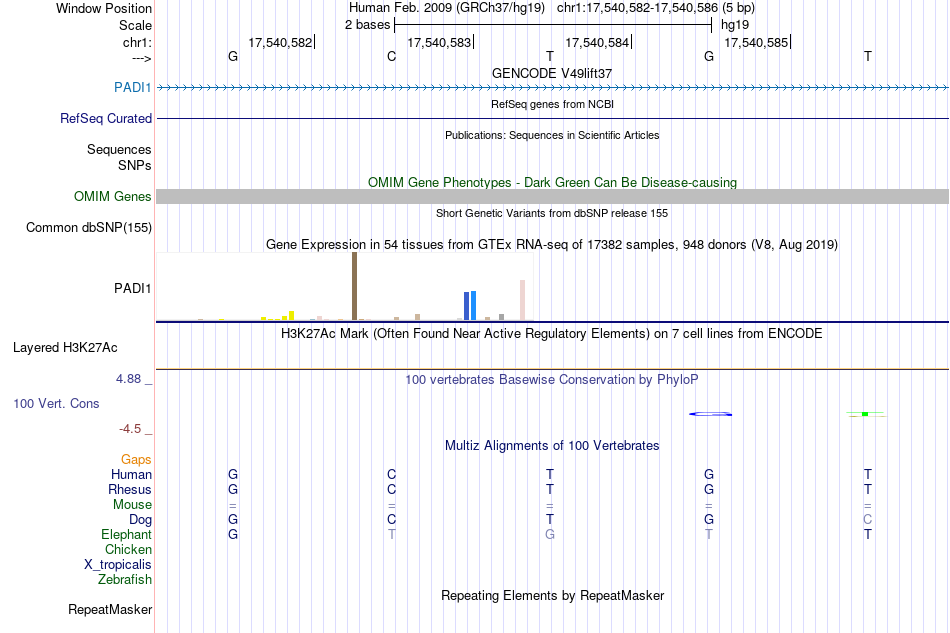The width and height of the screenshot is (950, 633).
Task: Click the ---> strand direction label
Action: point(142,58)
